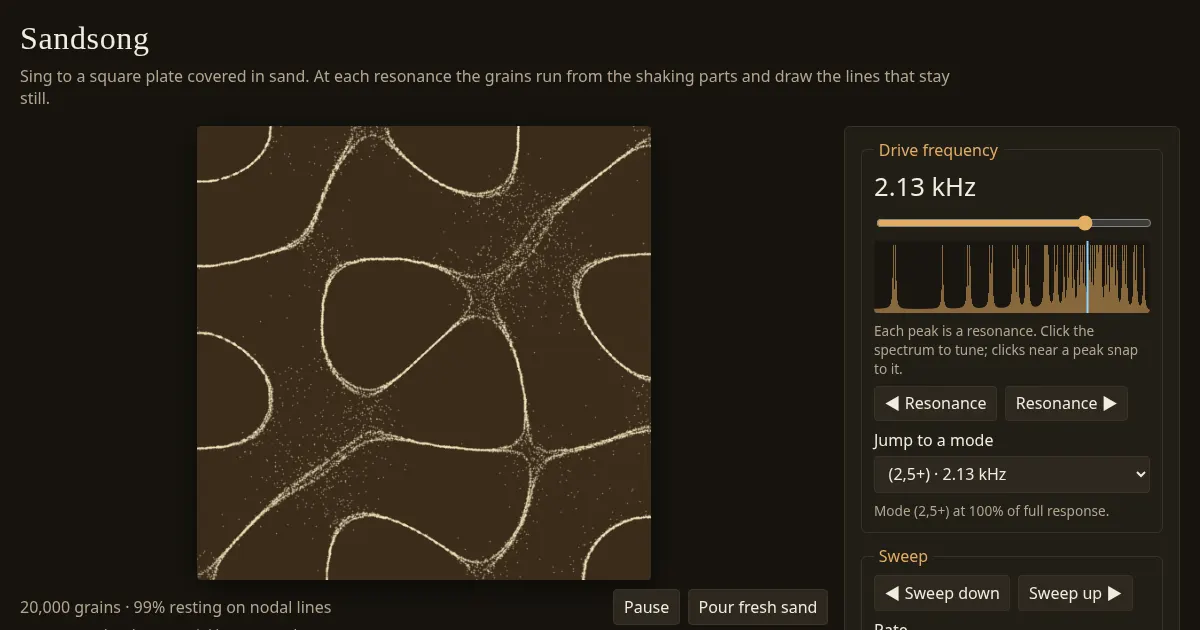
Task: Start Sweep down
Action: [942, 593]
